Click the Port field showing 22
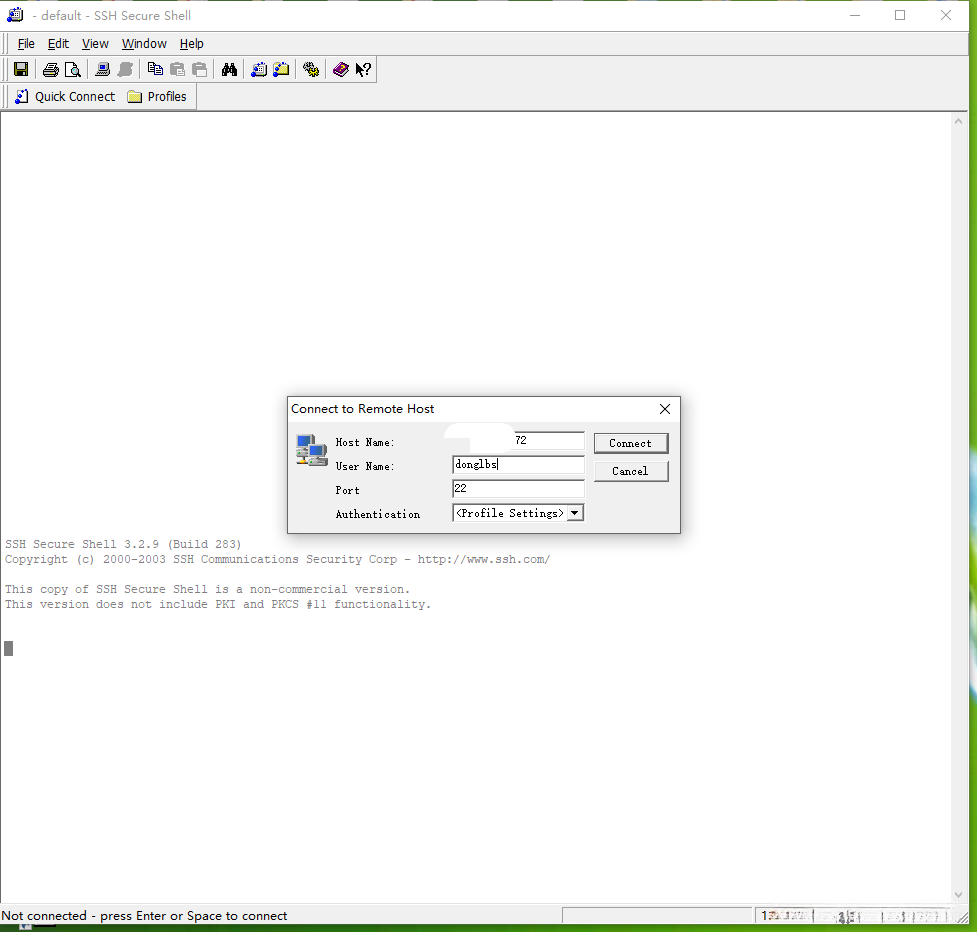977x932 pixels. click(518, 488)
